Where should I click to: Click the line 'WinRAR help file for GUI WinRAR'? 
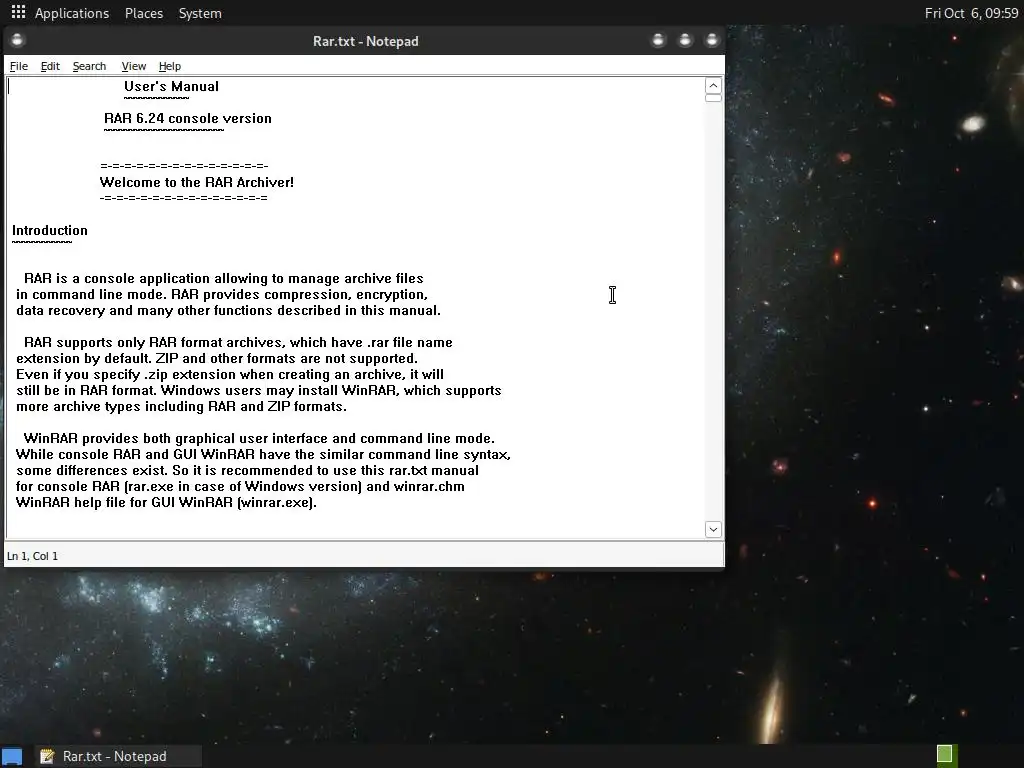(x=166, y=502)
